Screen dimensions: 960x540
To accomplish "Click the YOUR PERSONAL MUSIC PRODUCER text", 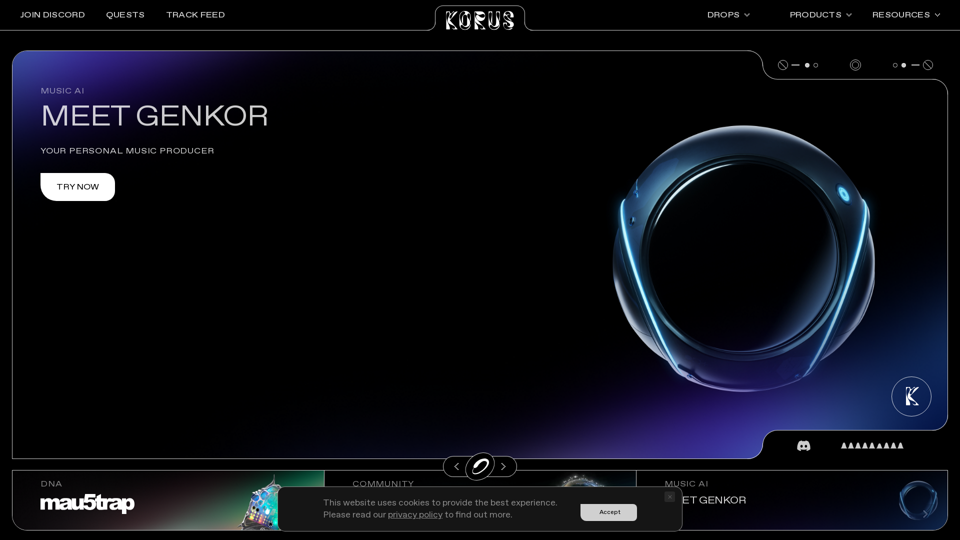I will tap(127, 151).
